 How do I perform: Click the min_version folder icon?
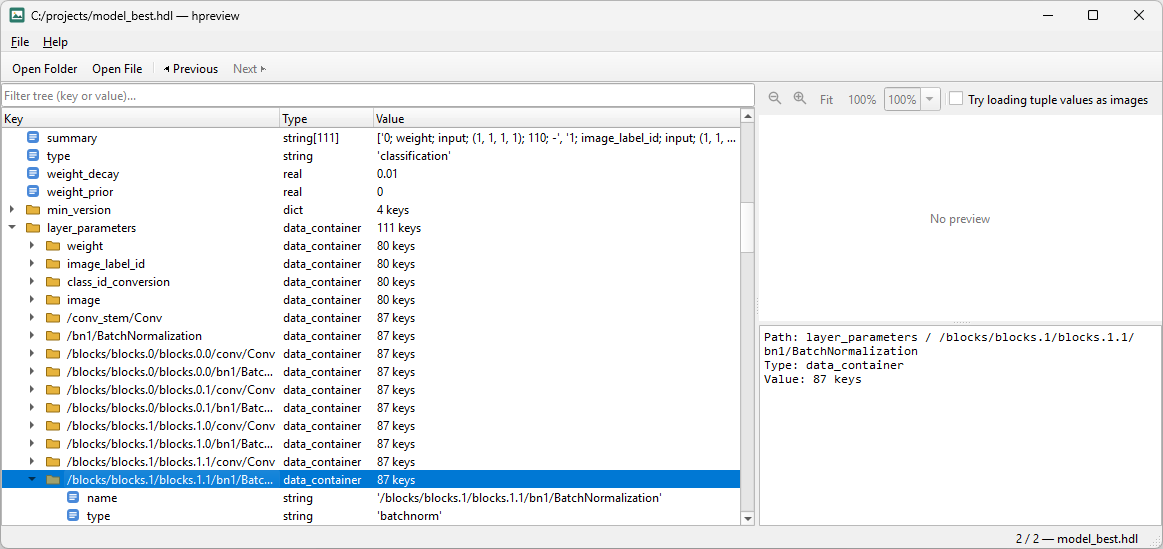[x=33, y=210]
